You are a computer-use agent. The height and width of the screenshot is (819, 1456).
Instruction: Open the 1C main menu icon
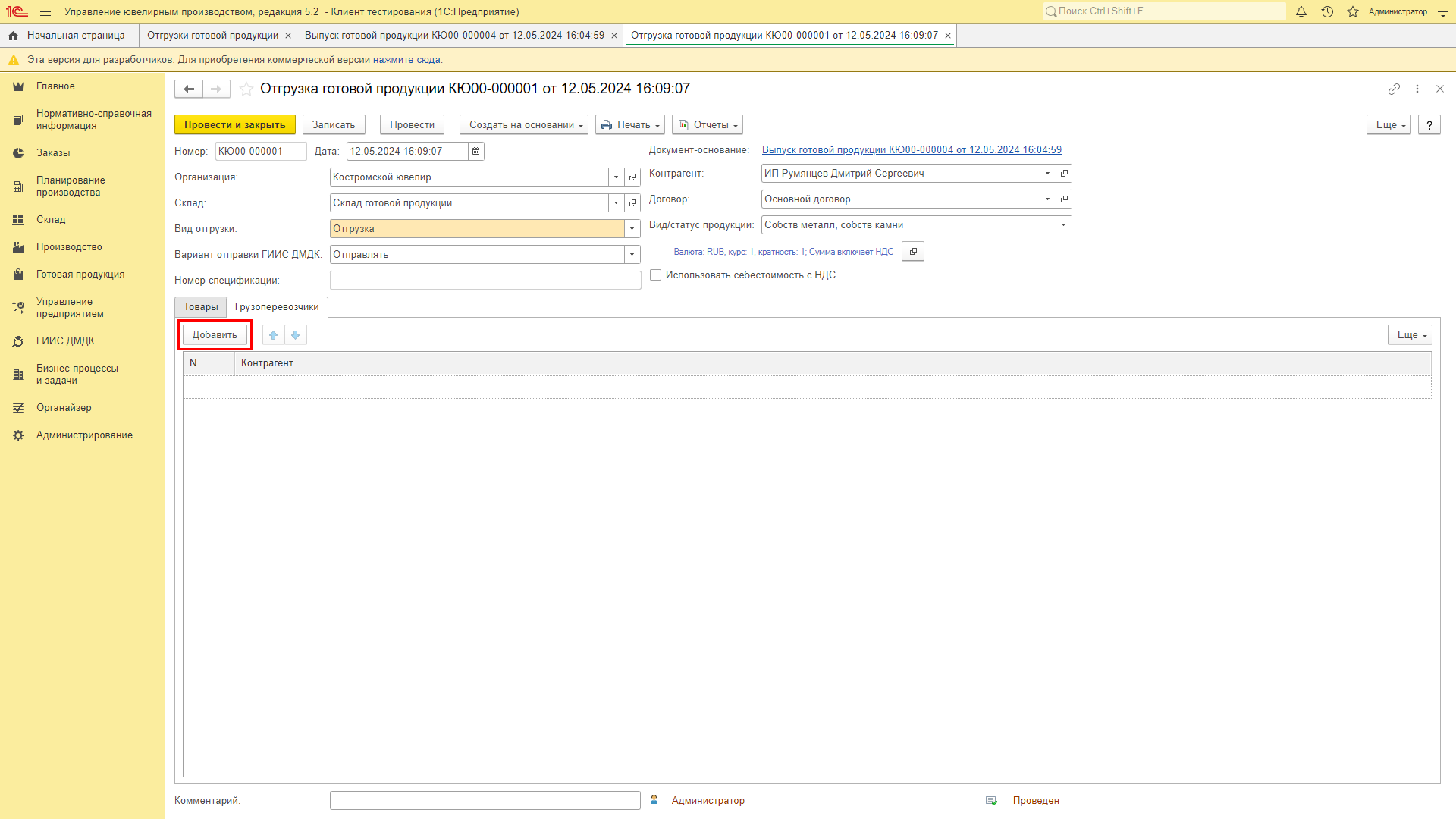pyautogui.click(x=17, y=11)
